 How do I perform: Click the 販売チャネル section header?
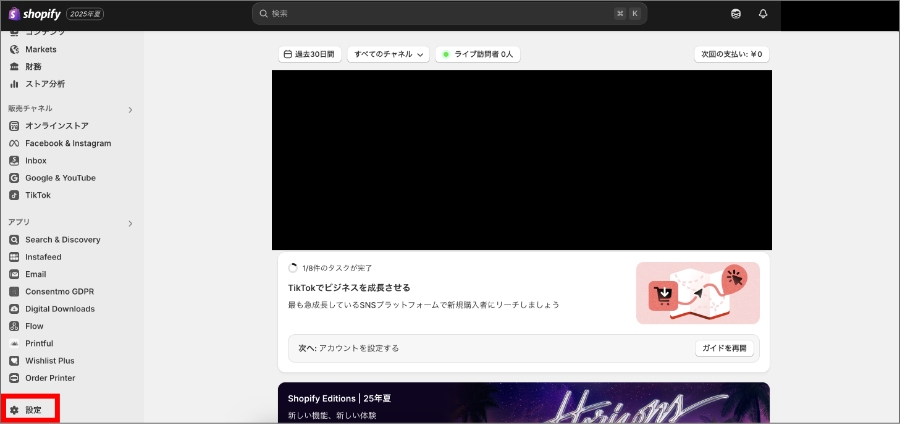[30, 108]
